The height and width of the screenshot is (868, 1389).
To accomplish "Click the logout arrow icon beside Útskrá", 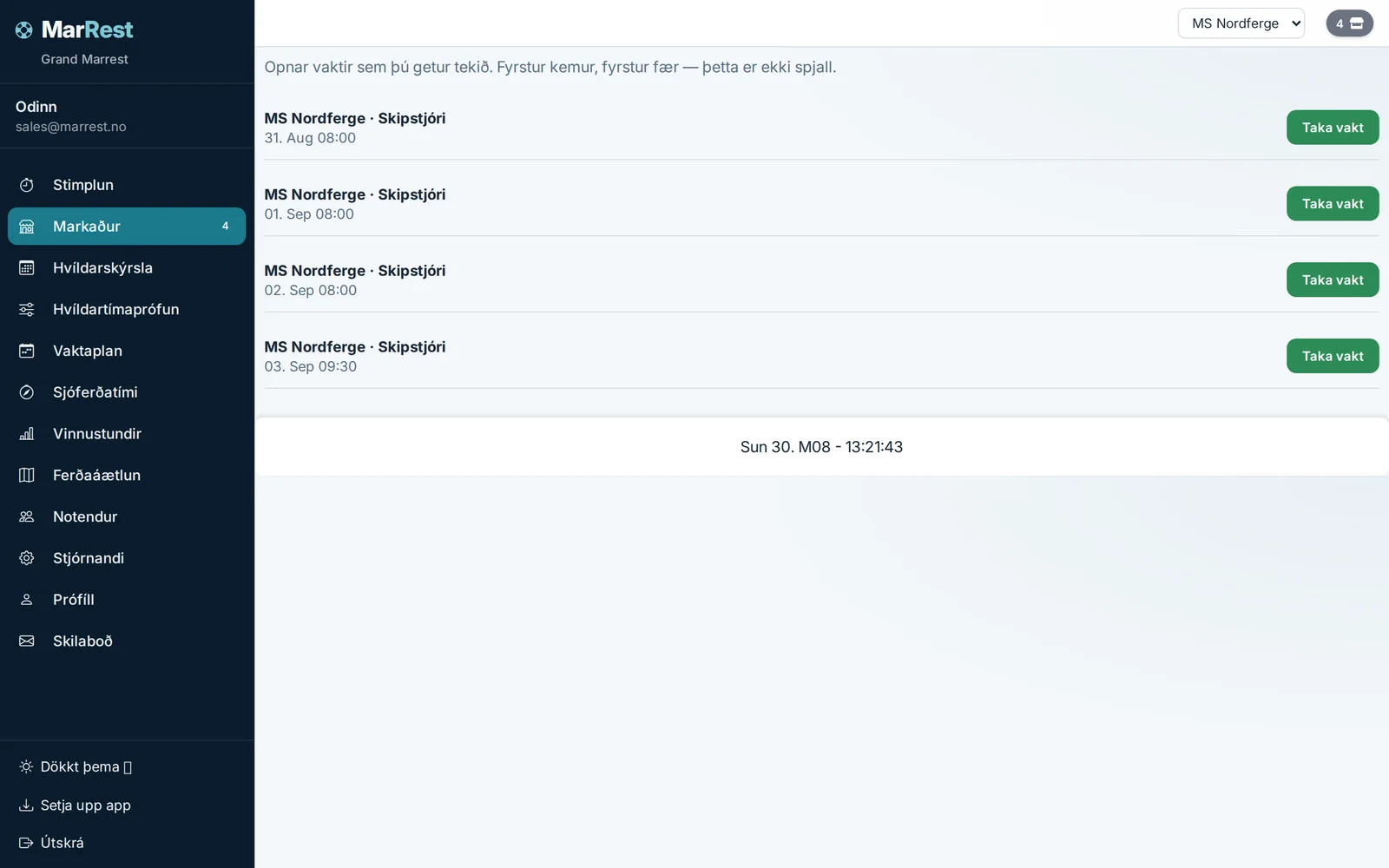I will [26, 843].
